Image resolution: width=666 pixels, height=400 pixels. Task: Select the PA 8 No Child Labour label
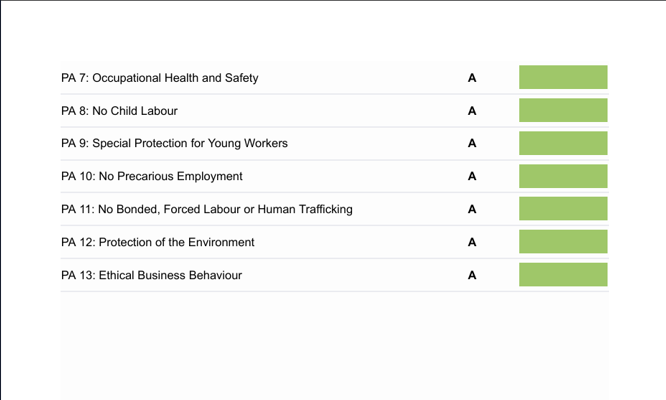[x=119, y=111]
